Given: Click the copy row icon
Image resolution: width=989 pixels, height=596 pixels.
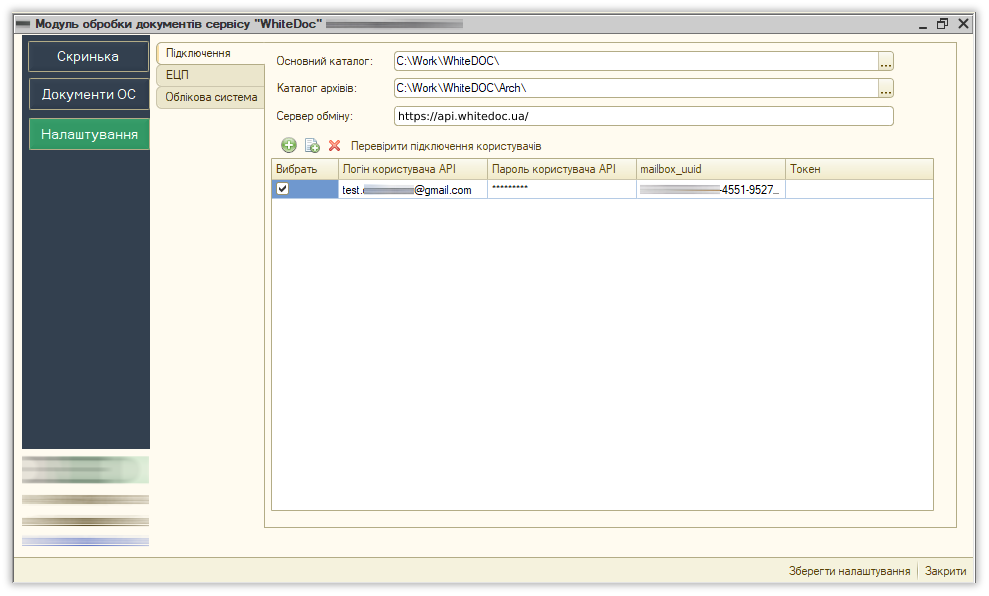Looking at the screenshot, I should [312, 146].
